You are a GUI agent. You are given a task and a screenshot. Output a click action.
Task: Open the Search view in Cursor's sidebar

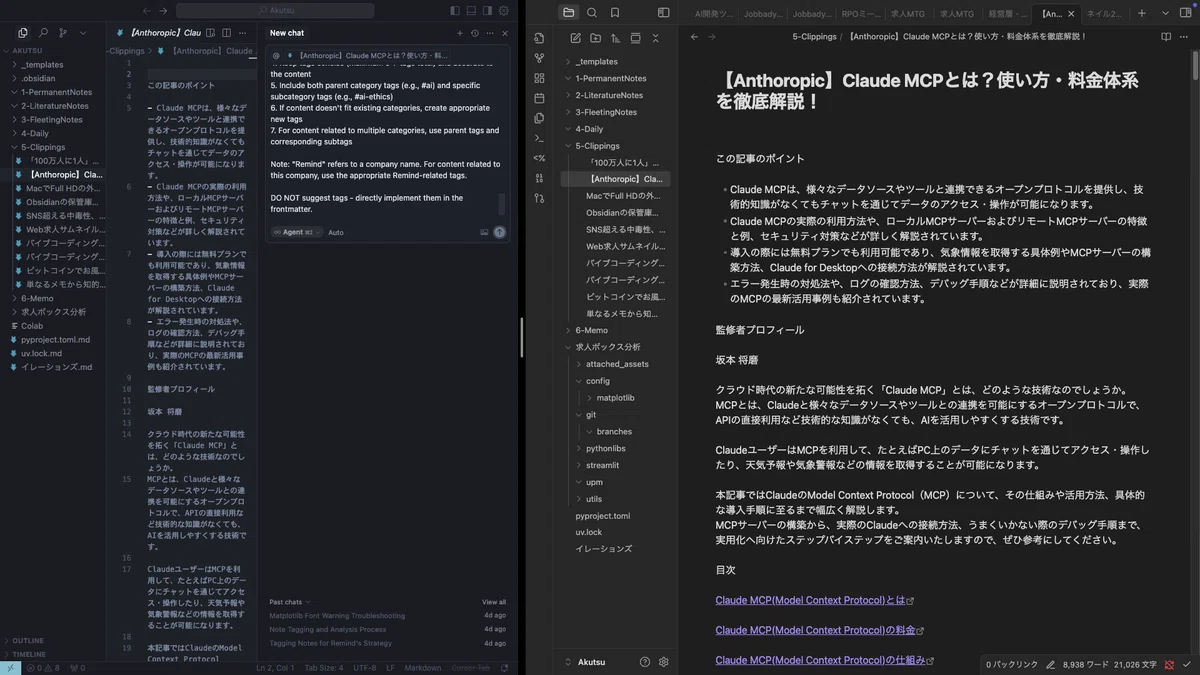(x=43, y=33)
